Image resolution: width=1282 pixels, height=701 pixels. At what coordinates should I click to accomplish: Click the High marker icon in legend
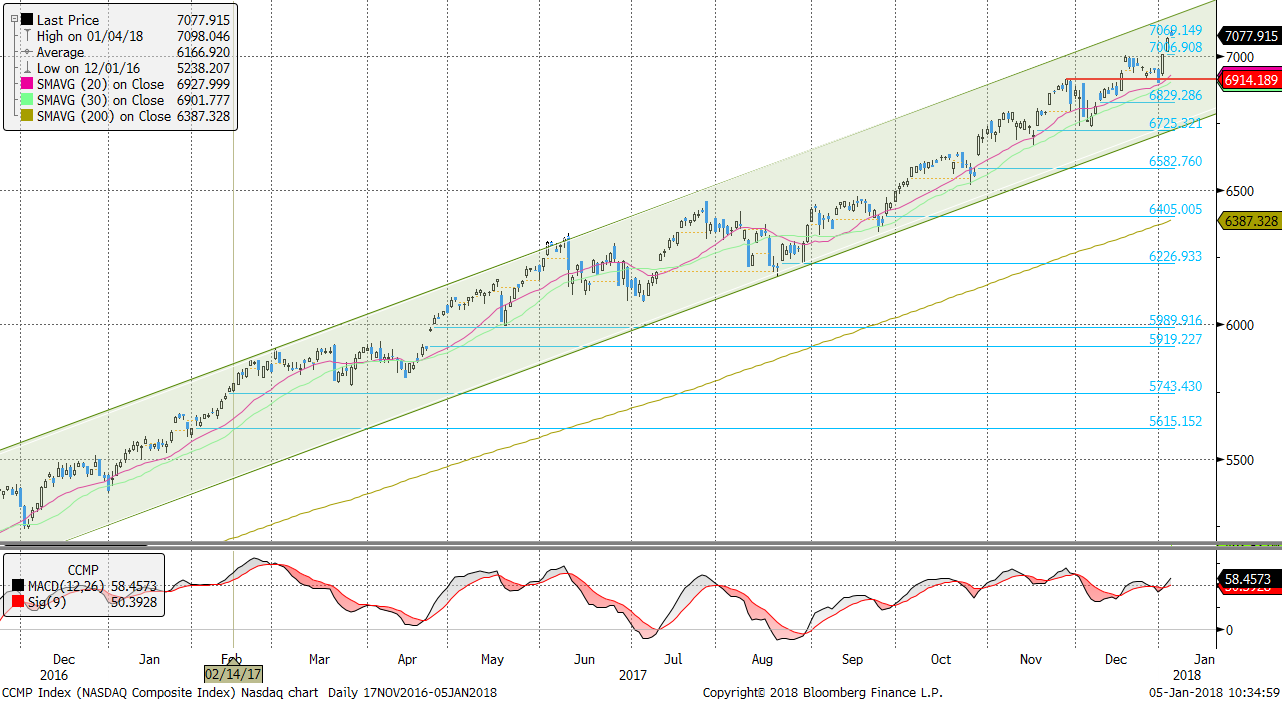27,36
